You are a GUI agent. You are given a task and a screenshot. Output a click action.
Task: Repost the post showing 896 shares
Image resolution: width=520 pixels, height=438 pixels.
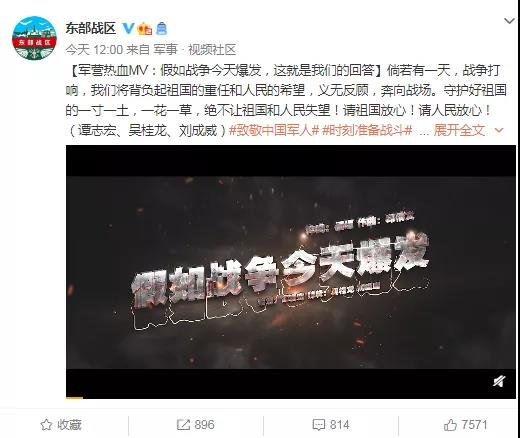[x=196, y=425]
